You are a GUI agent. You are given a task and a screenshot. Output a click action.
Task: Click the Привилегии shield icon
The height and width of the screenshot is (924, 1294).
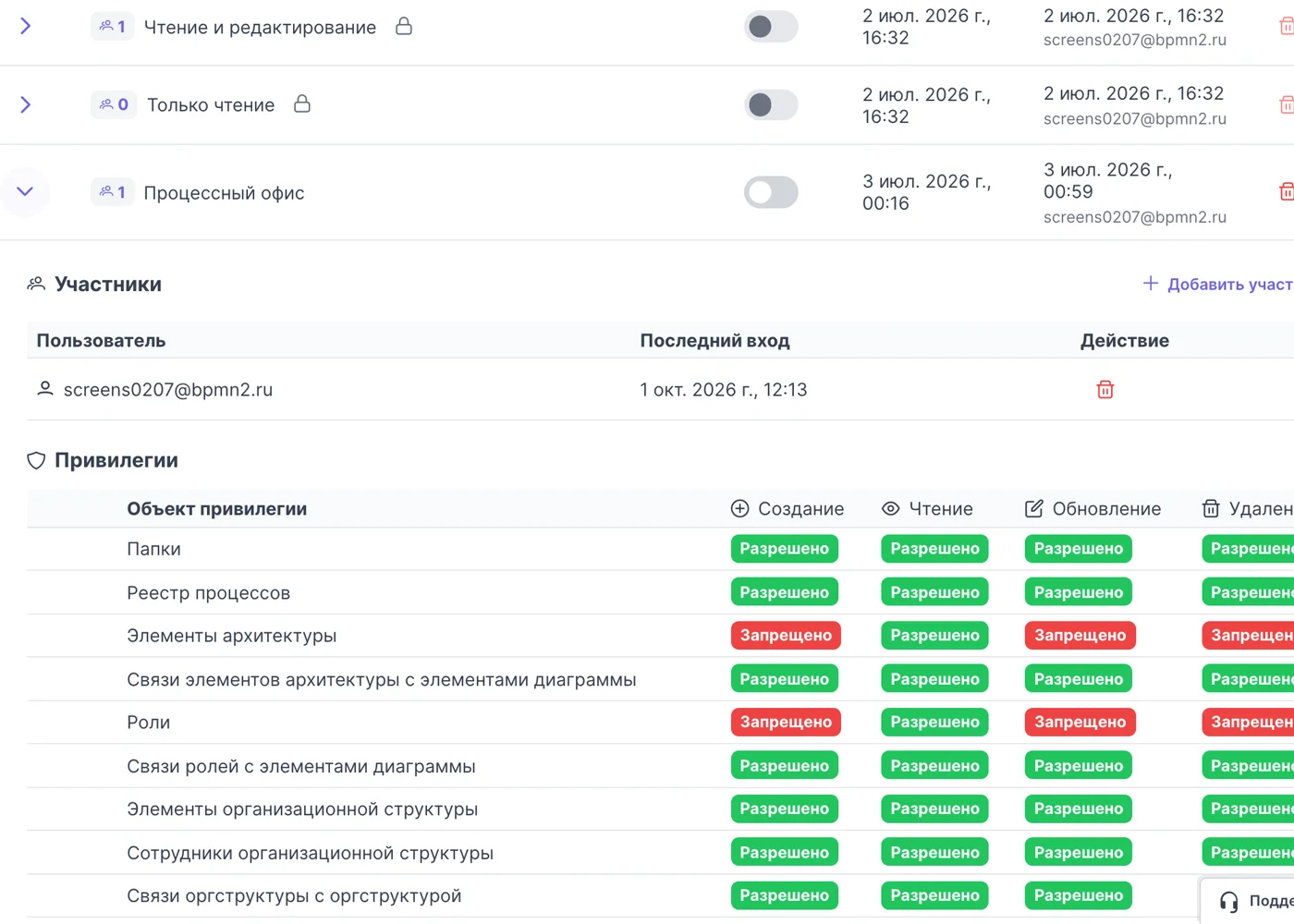(36, 460)
